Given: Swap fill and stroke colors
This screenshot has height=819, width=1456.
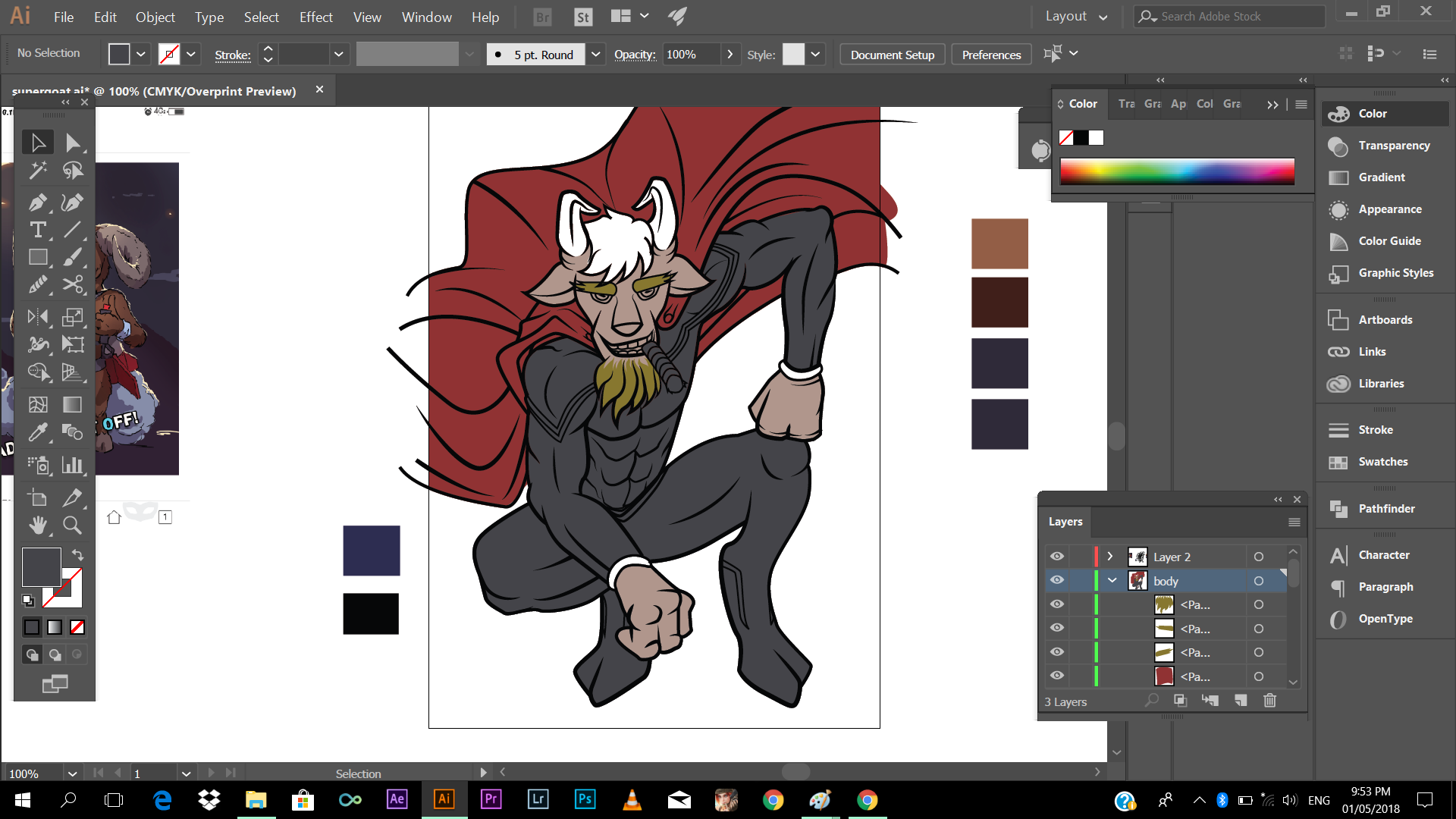Looking at the screenshot, I should (77, 555).
